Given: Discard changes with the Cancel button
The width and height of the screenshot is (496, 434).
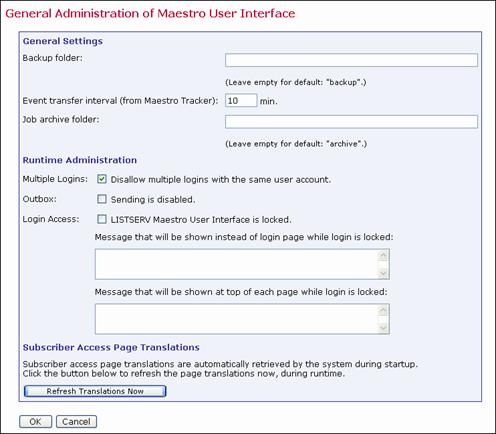Looking at the screenshot, I should 76,422.
